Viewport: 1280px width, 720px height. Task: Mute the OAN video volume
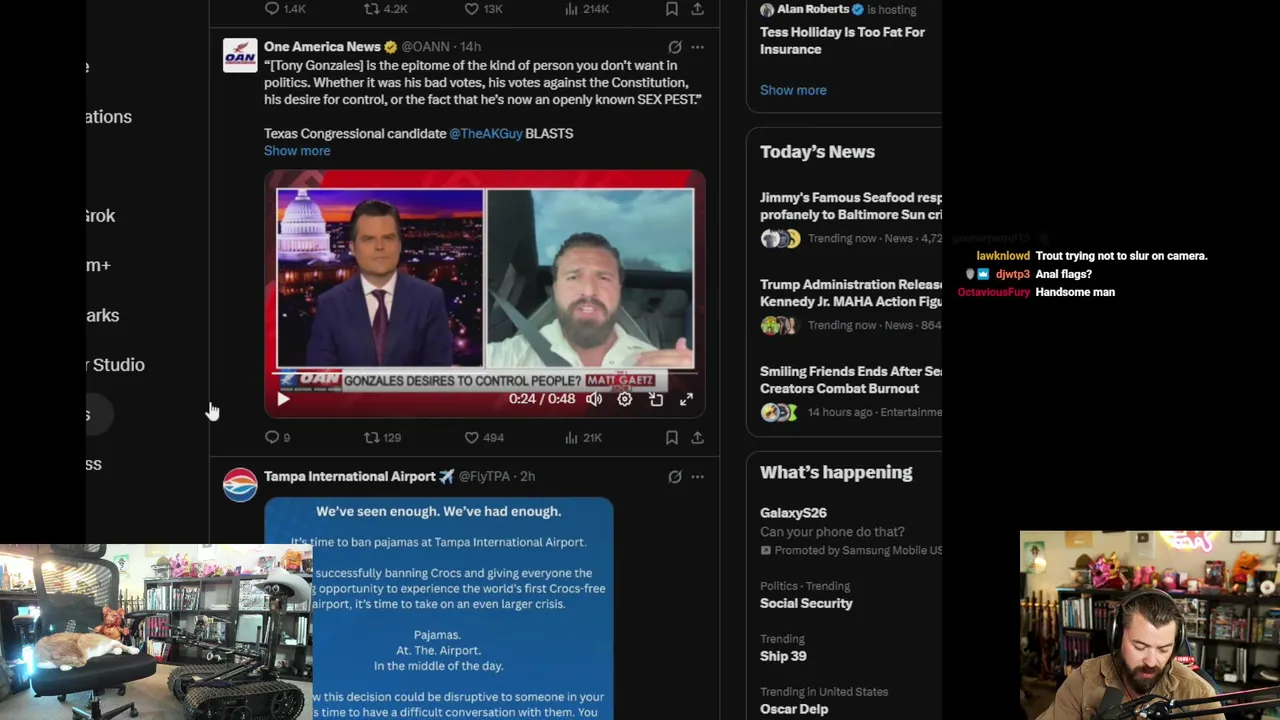tap(594, 399)
